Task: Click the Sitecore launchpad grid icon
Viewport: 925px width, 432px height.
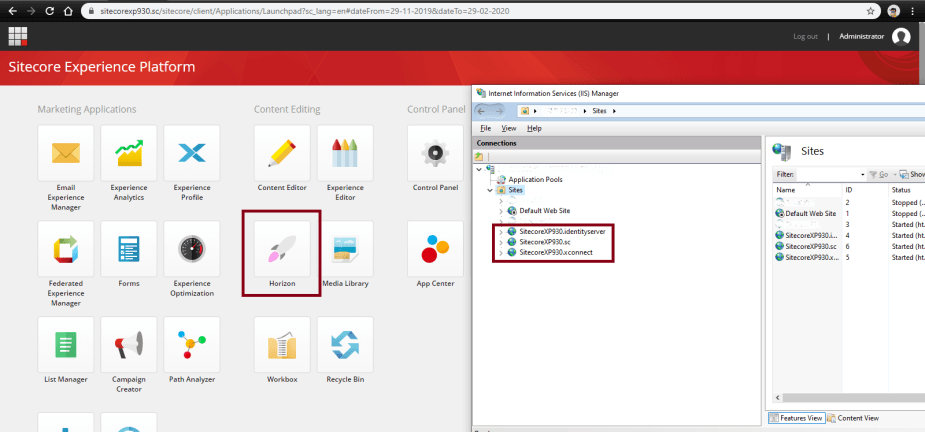Action: pos(18,37)
